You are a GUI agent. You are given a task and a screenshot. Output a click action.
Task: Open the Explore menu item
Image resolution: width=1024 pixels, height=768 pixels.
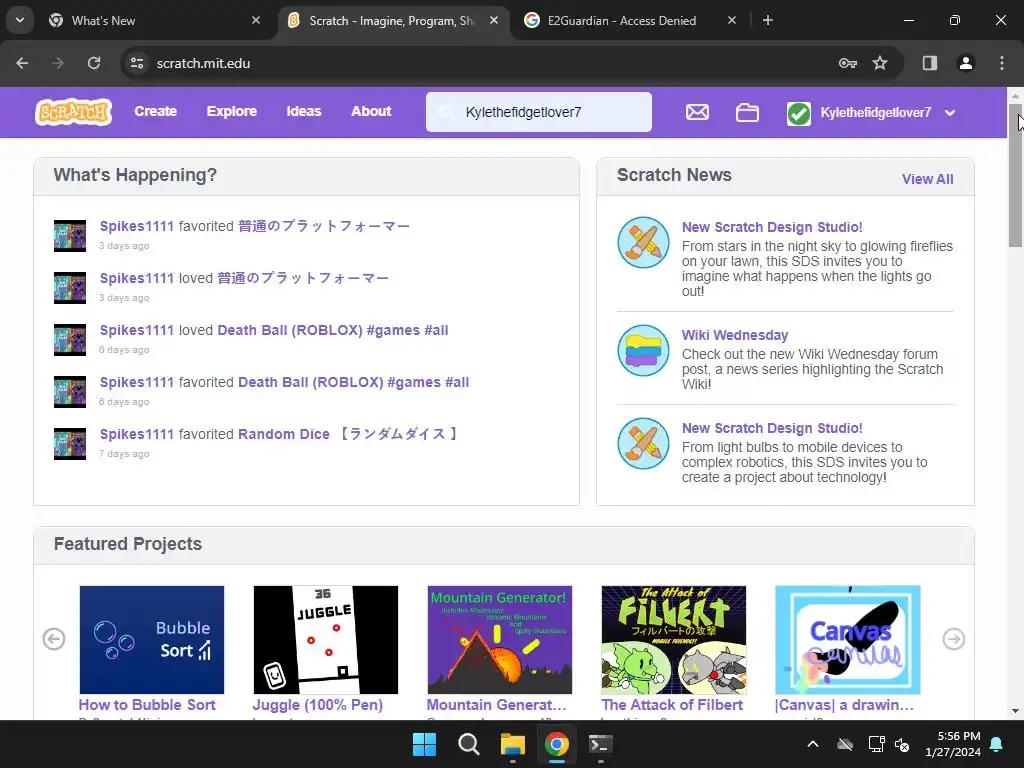pos(231,112)
